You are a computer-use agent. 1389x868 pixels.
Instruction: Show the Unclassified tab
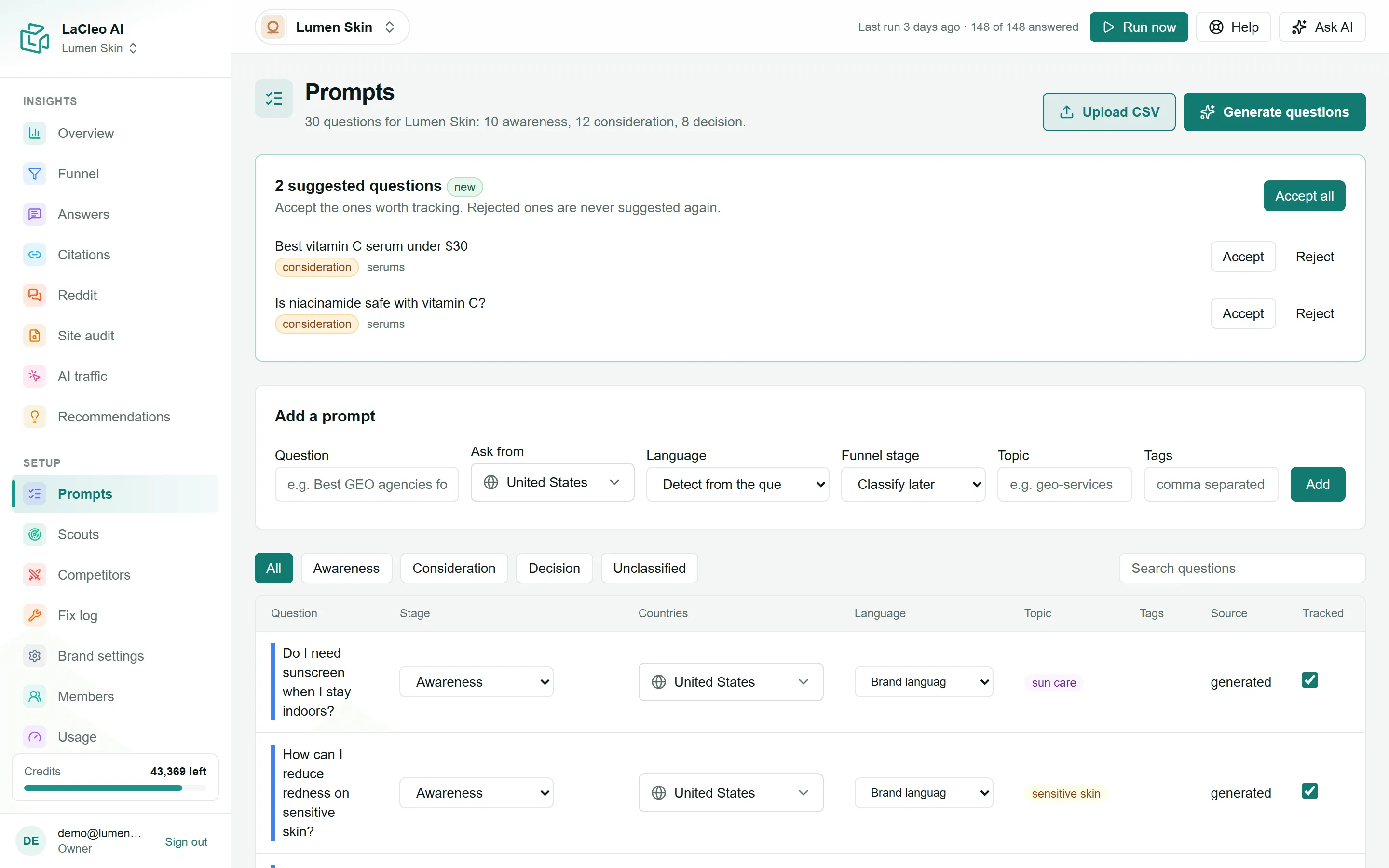[649, 568]
